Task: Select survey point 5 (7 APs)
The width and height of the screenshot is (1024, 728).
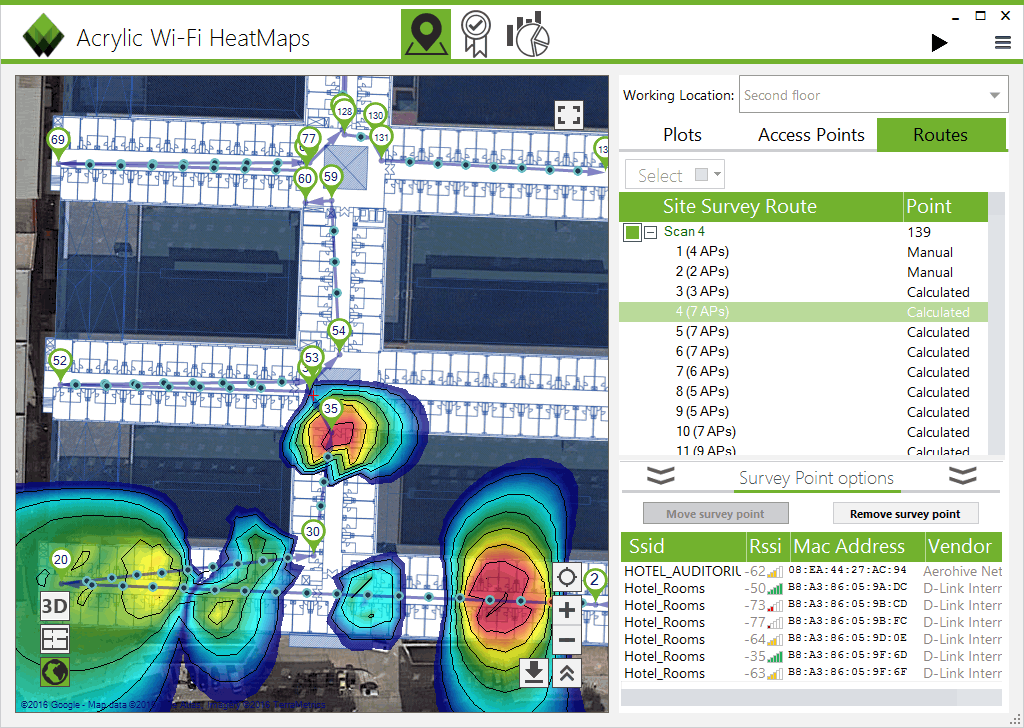Action: point(803,332)
